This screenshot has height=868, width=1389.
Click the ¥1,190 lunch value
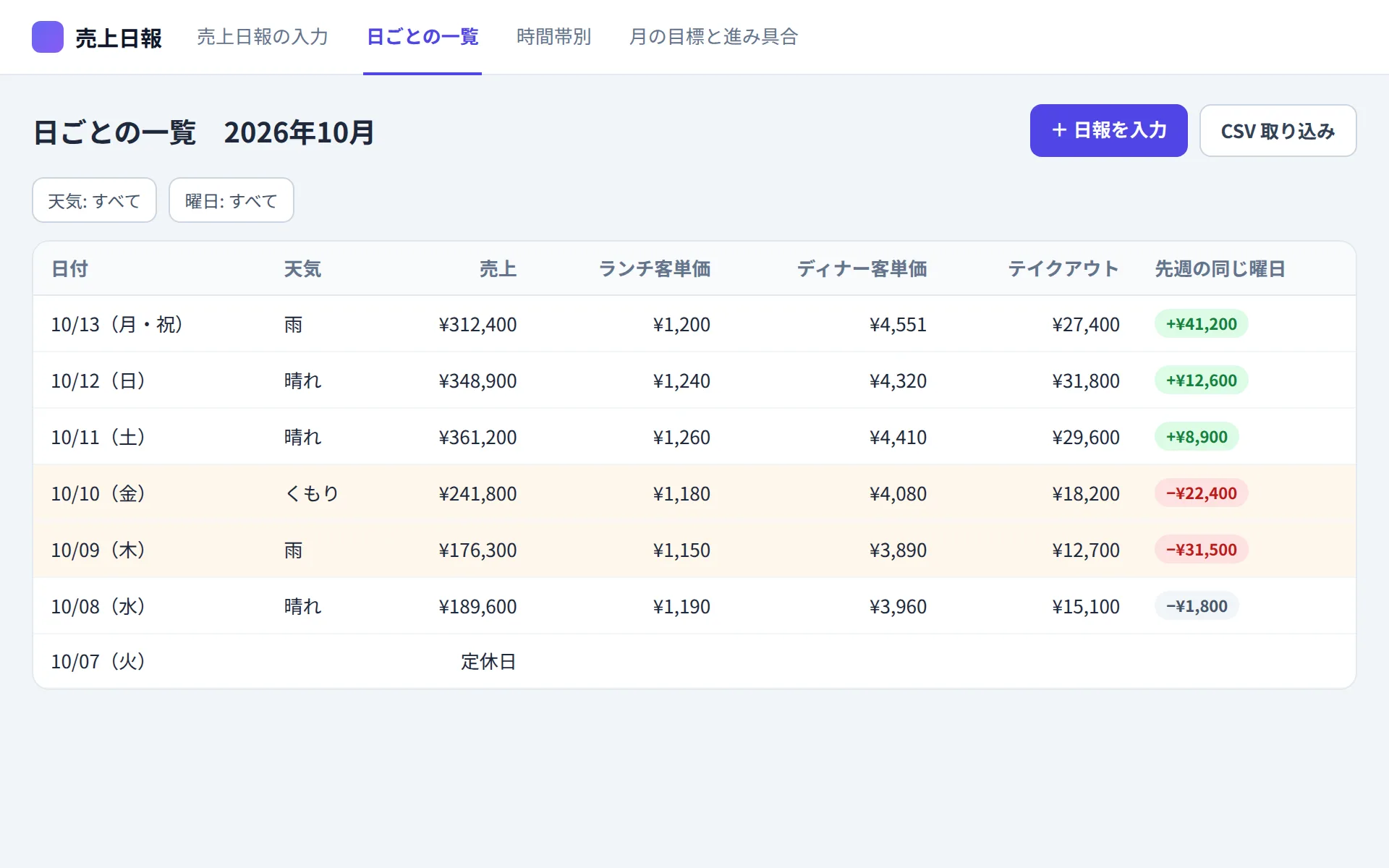[681, 606]
